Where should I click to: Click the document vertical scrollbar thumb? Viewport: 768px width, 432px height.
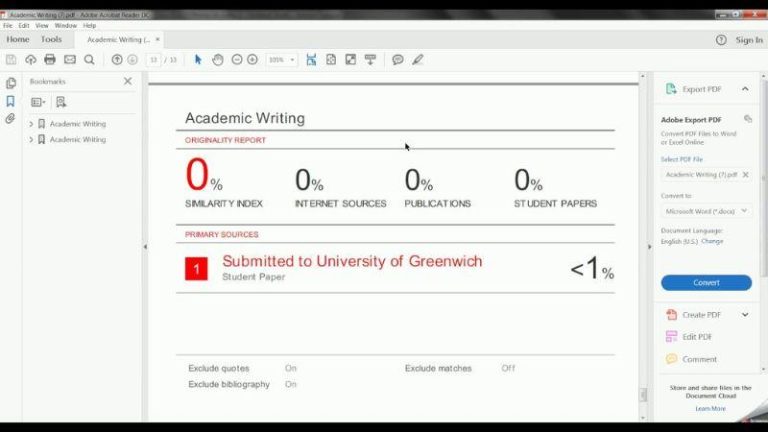tap(643, 394)
